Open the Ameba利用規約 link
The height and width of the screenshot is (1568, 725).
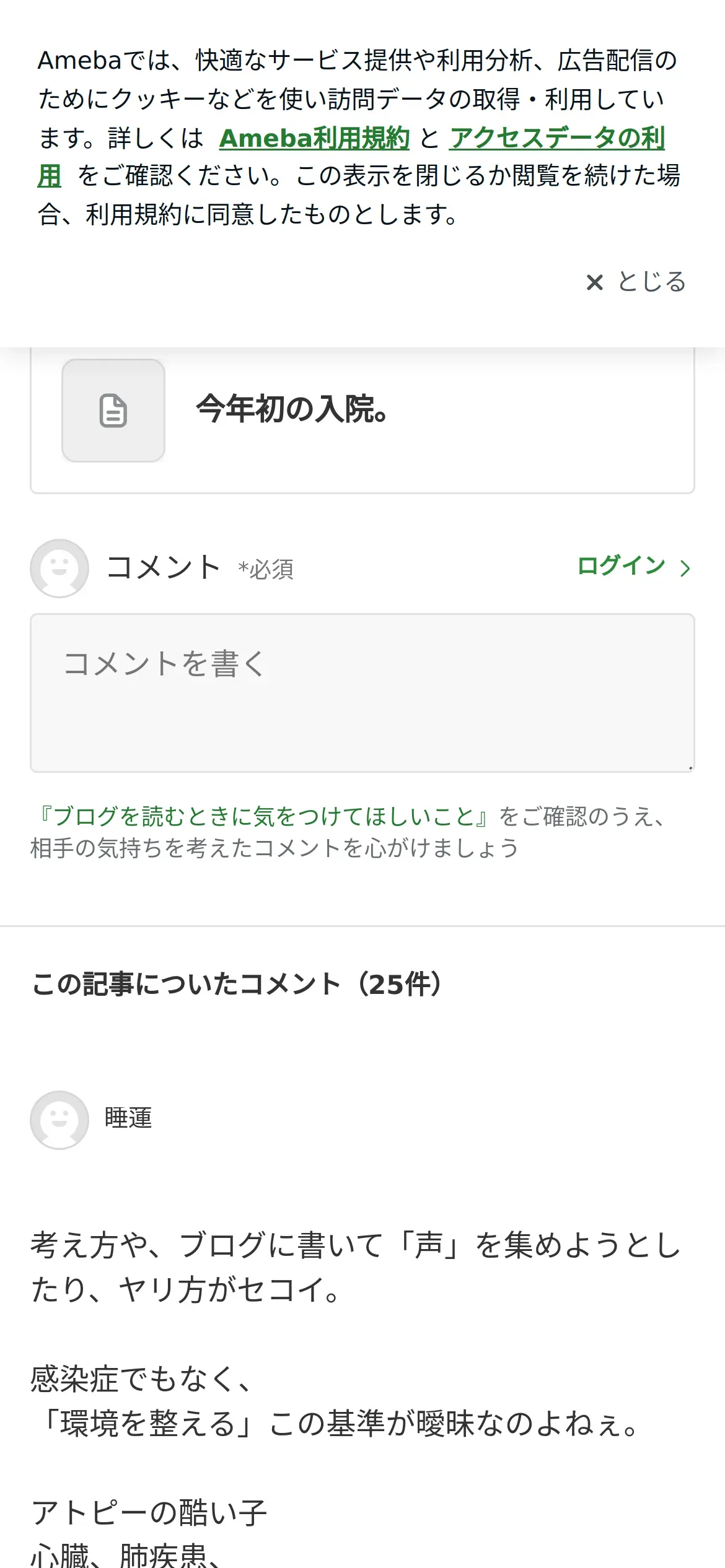tap(314, 138)
